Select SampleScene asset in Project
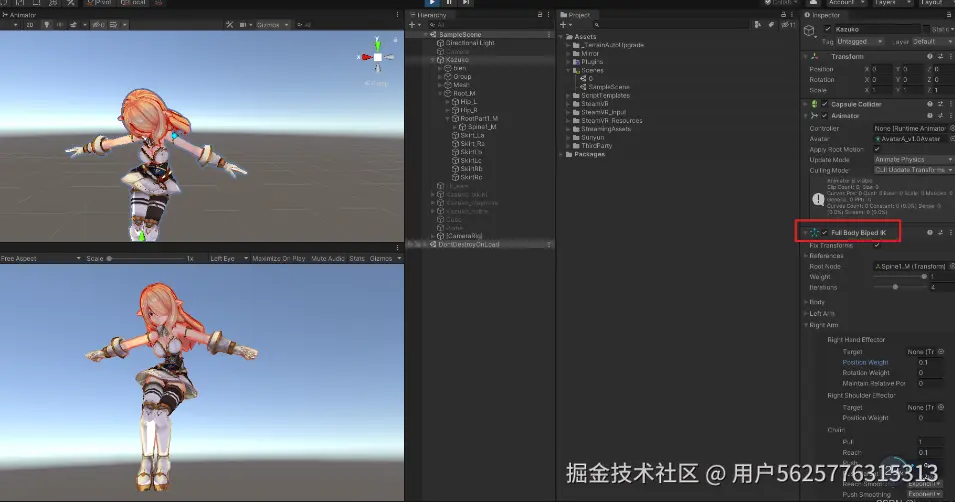This screenshot has width=955, height=502. click(x=605, y=87)
